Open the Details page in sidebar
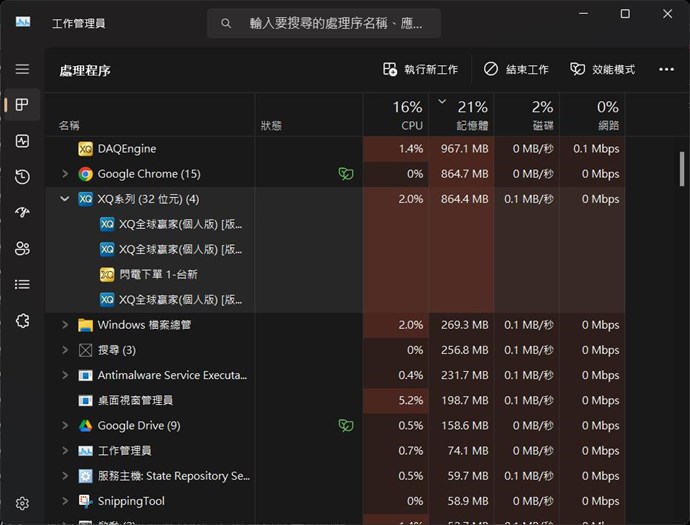690x525 pixels. [x=22, y=284]
